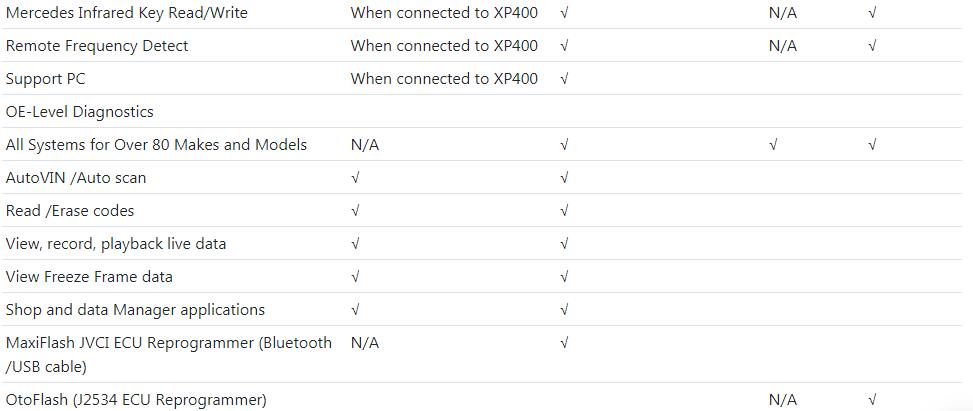Select View, record, playback live data text

tap(116, 244)
